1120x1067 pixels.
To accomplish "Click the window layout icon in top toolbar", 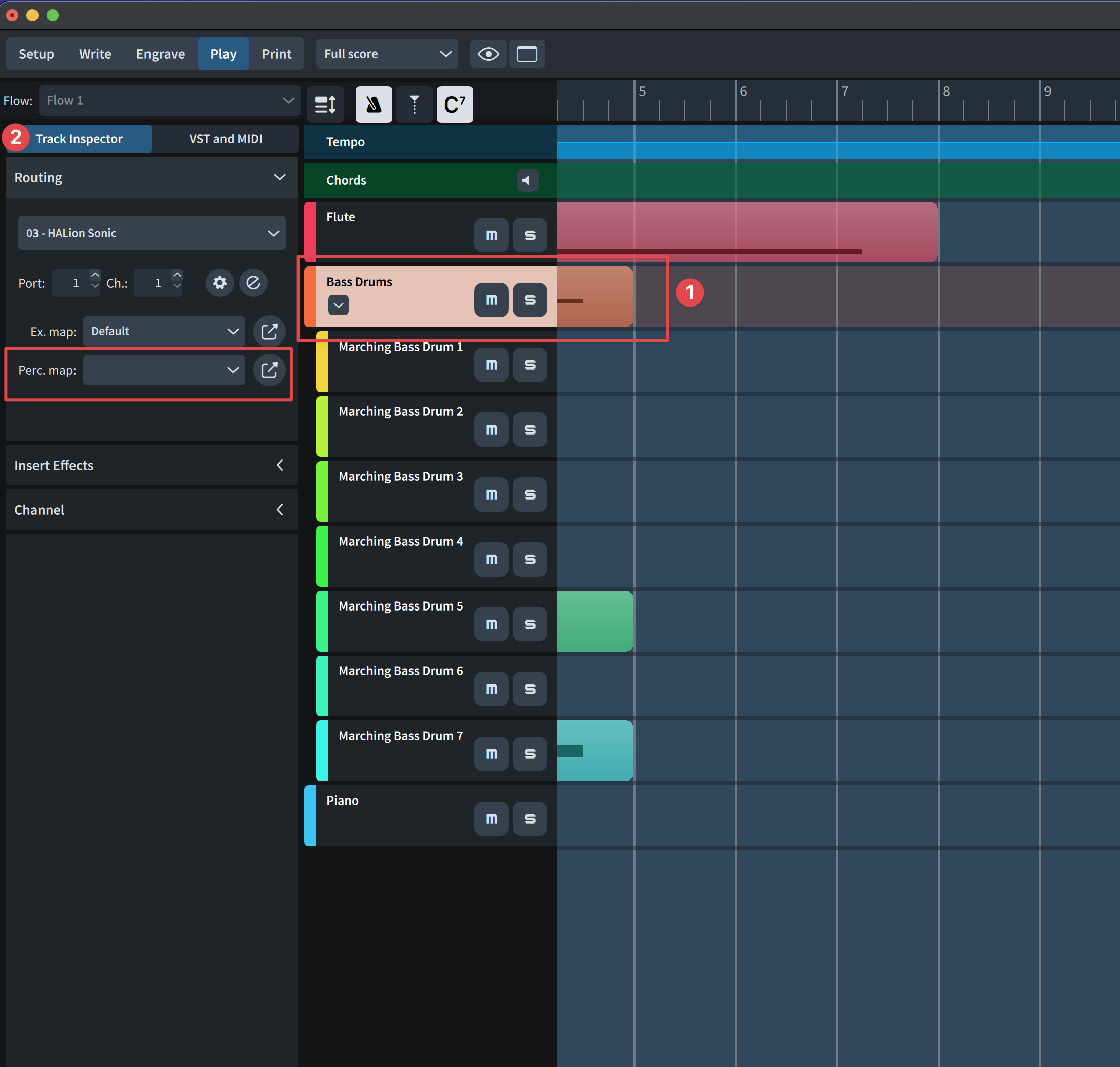I will click(526, 54).
